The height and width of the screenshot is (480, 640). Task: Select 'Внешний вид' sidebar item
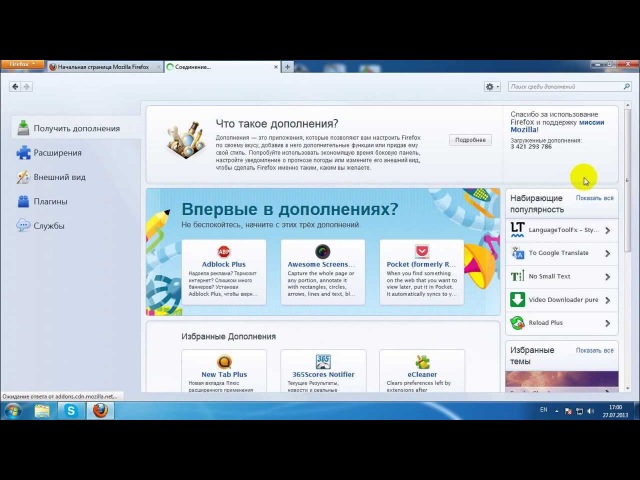pyautogui.click(x=77, y=177)
